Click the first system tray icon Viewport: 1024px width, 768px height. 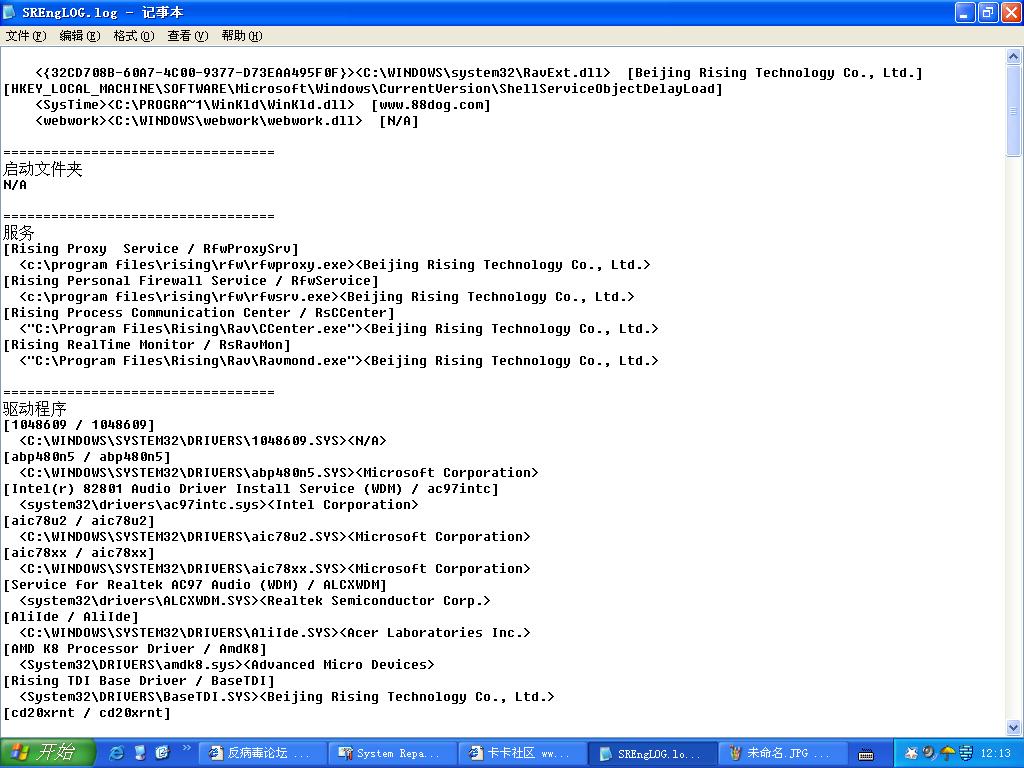pyautogui.click(x=911, y=753)
